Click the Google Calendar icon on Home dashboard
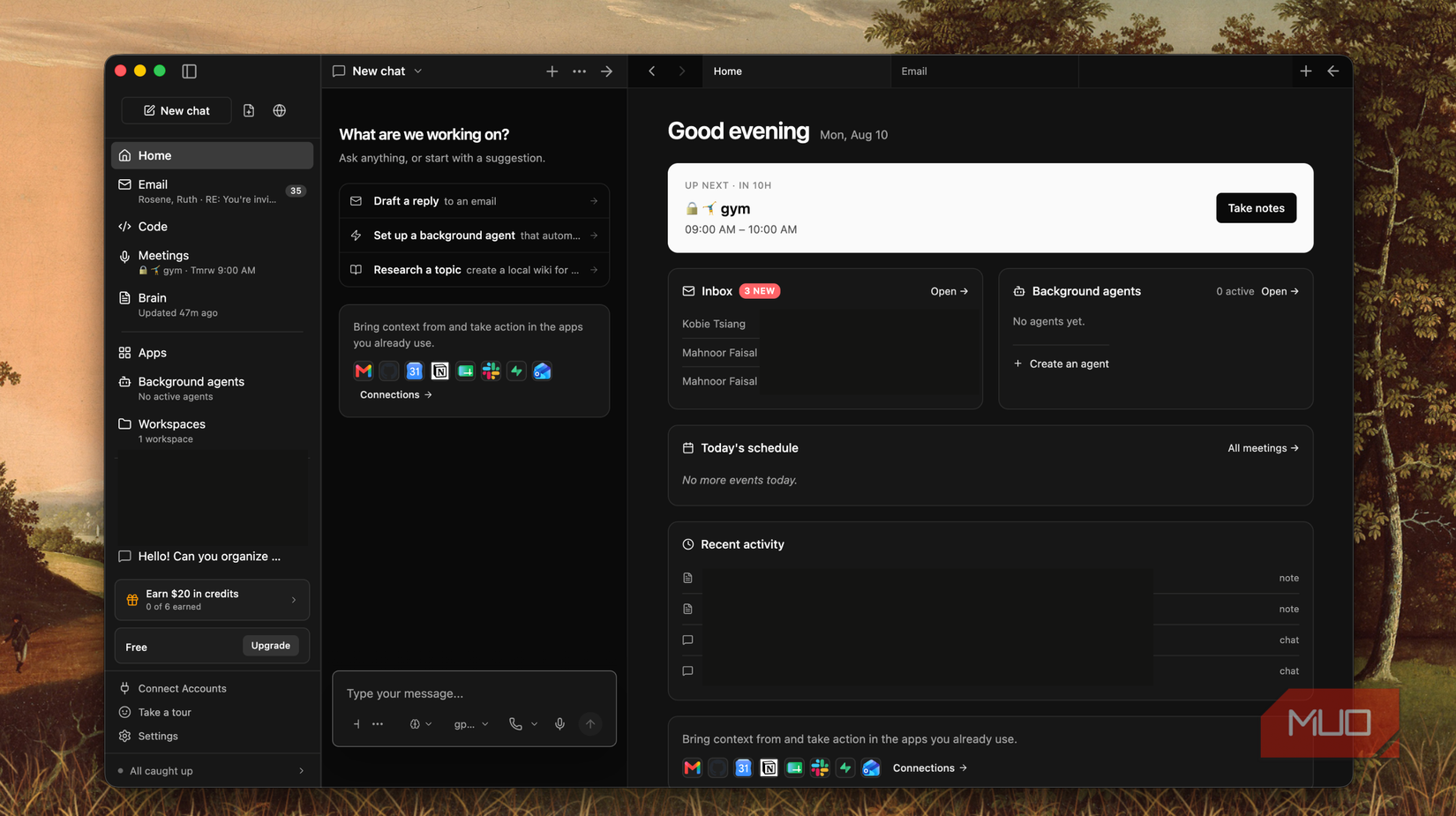The height and width of the screenshot is (816, 1456). coord(743,768)
